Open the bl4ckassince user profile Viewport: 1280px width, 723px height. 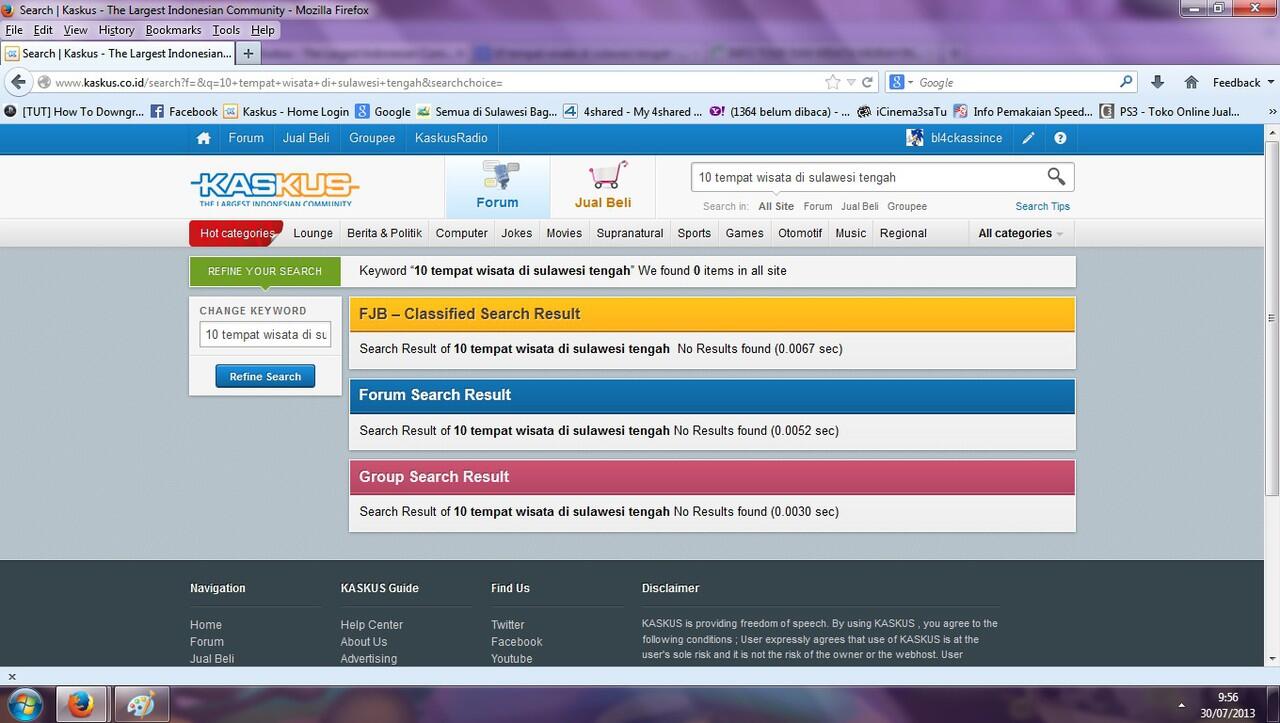(x=954, y=138)
